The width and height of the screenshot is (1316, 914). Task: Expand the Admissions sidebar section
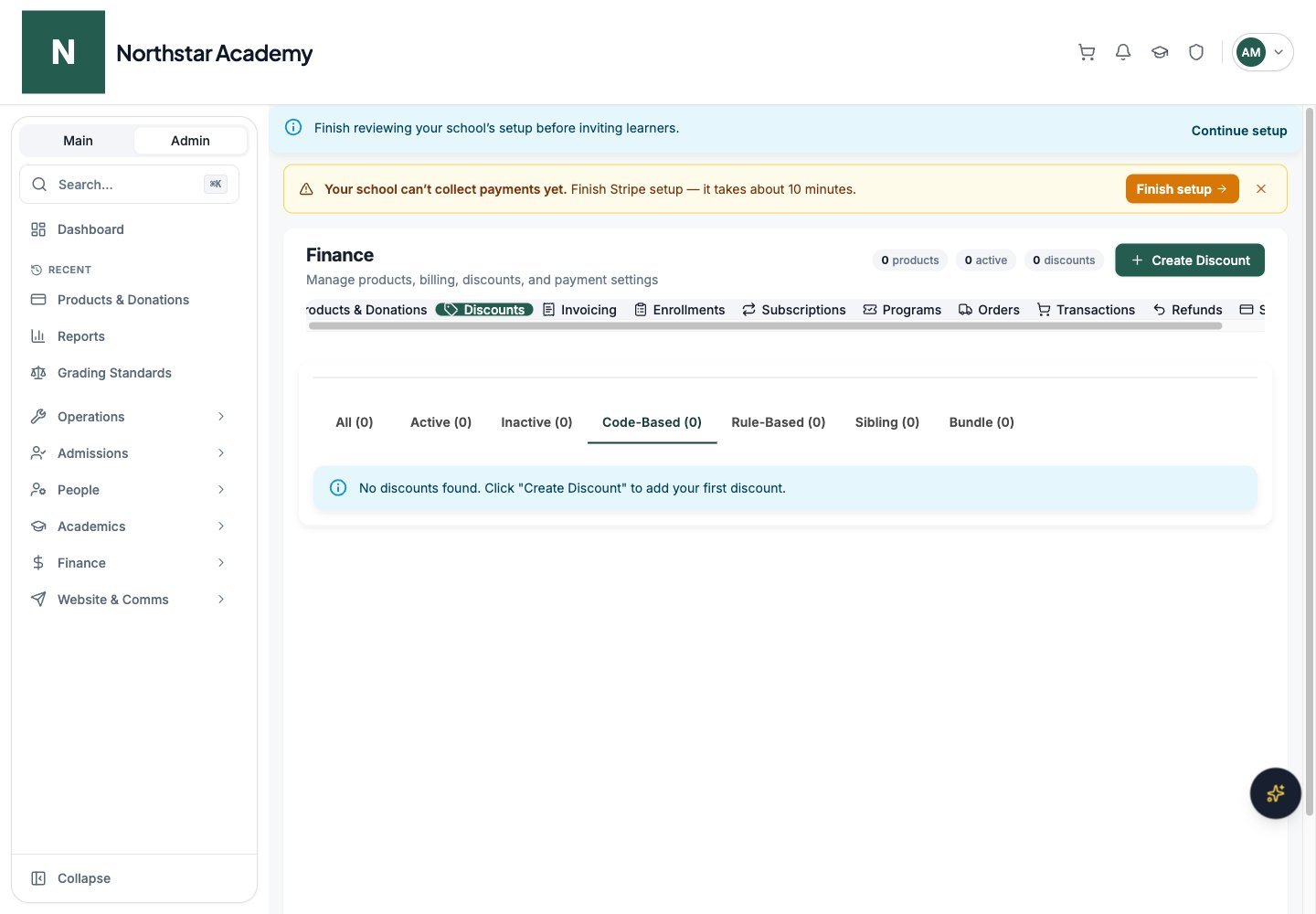pos(129,453)
